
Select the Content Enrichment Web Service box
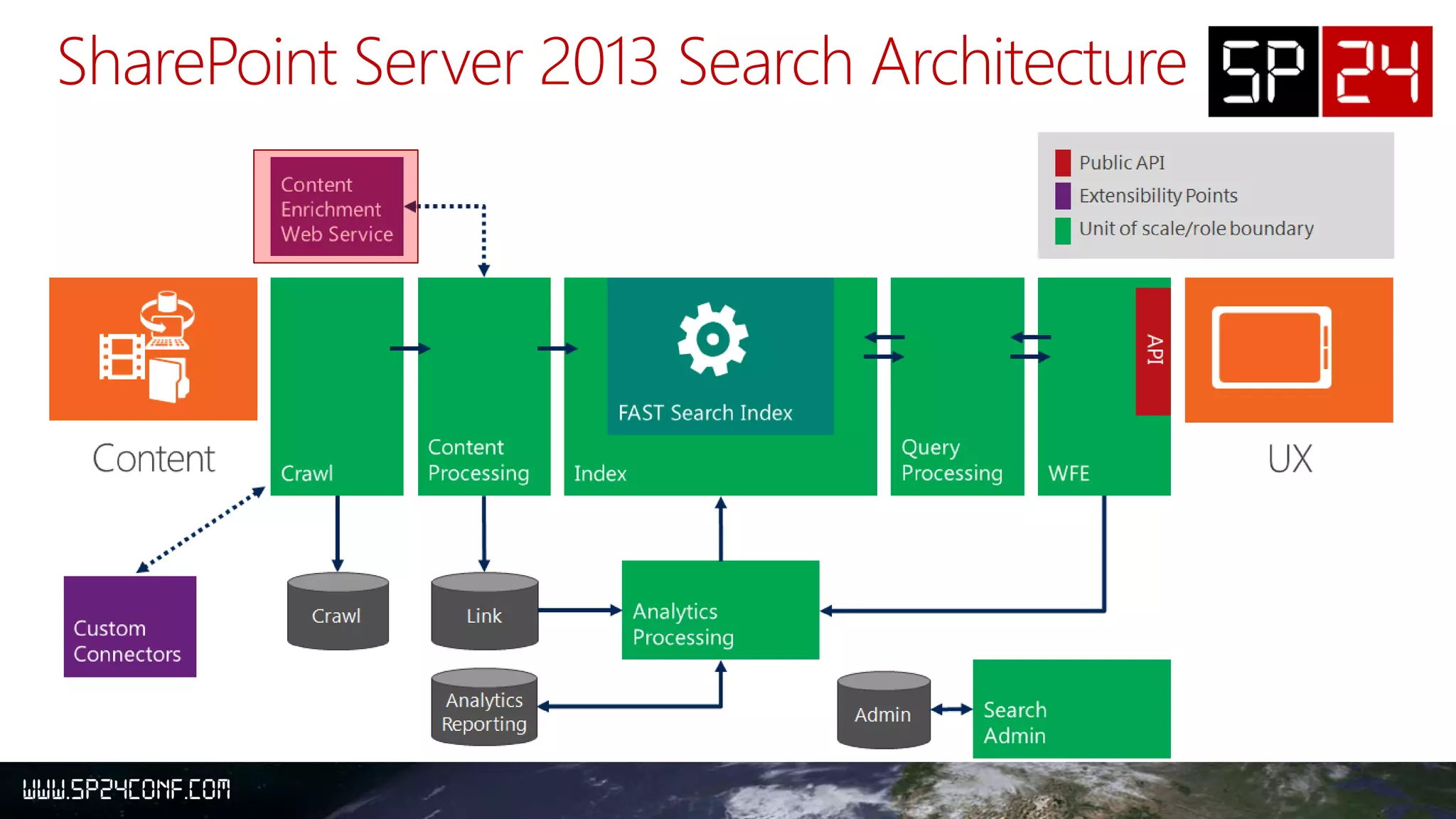coord(336,207)
